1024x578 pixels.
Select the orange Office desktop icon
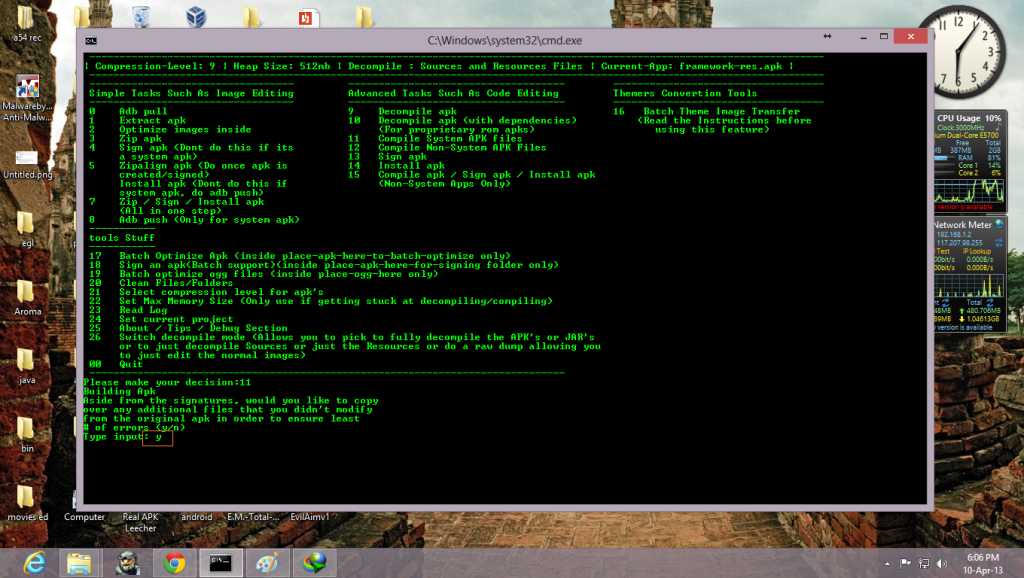click(x=306, y=17)
